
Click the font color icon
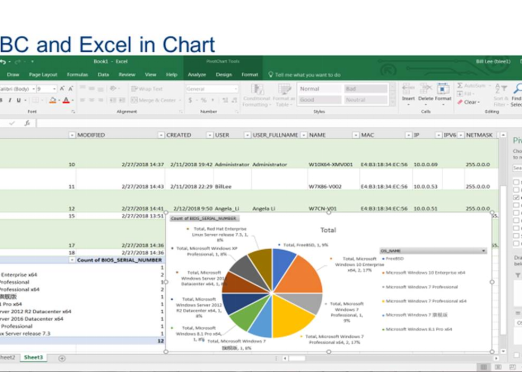point(66,100)
